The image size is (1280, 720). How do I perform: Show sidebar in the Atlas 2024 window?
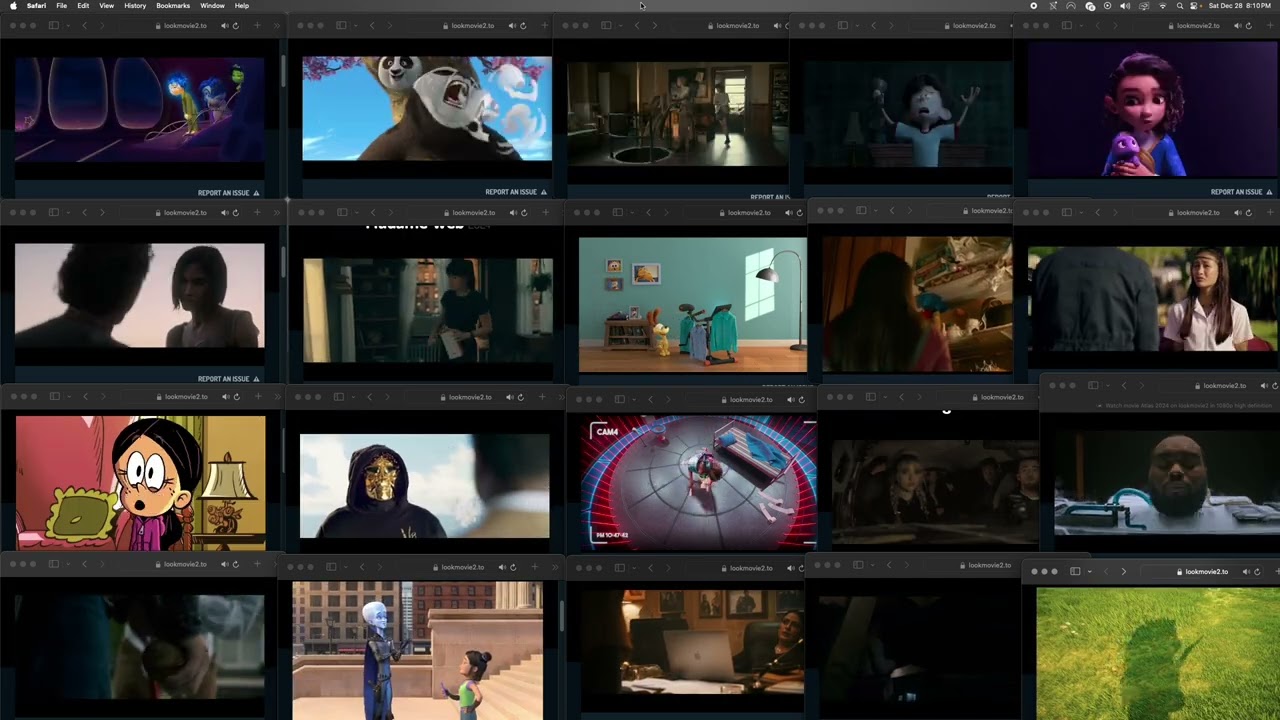point(1093,385)
